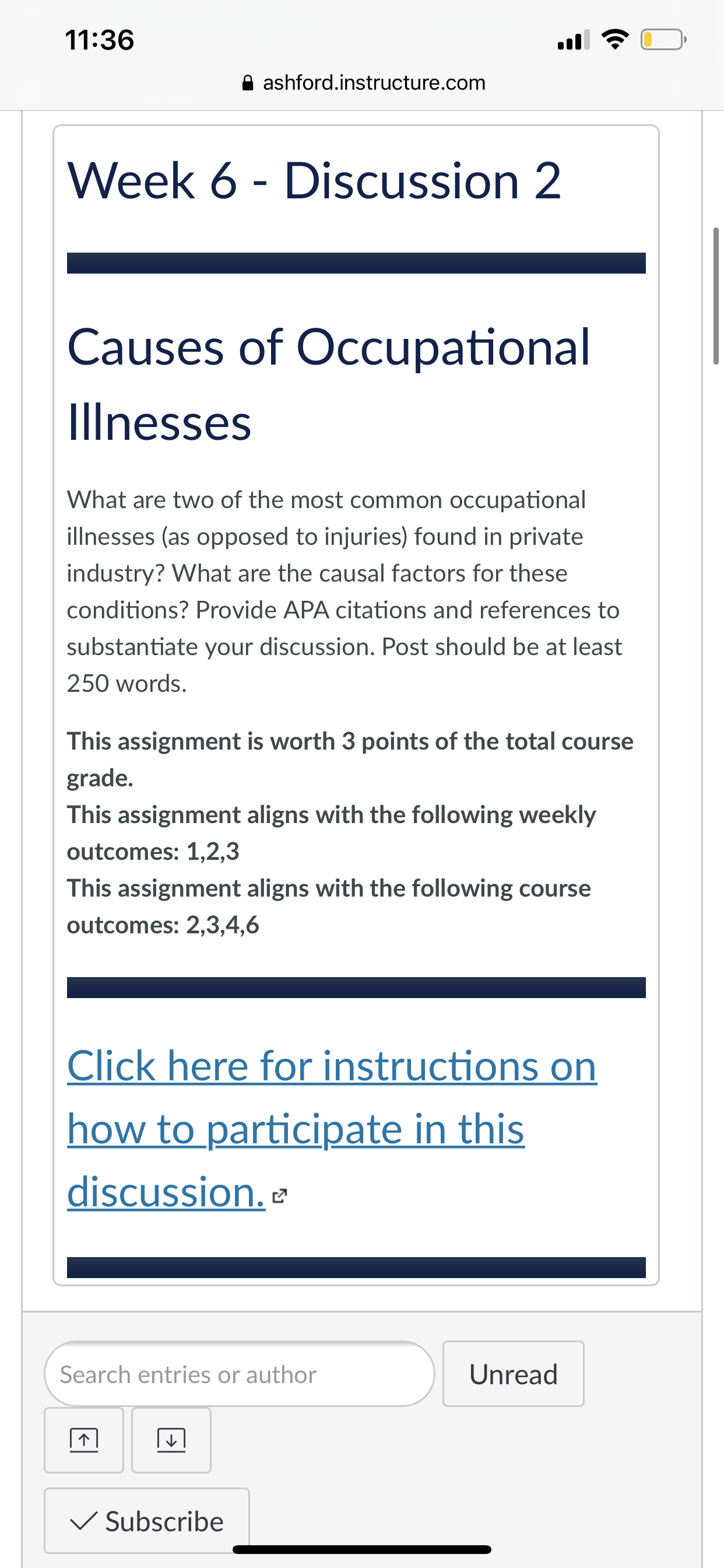Tap the clock time in status bar

click(100, 40)
